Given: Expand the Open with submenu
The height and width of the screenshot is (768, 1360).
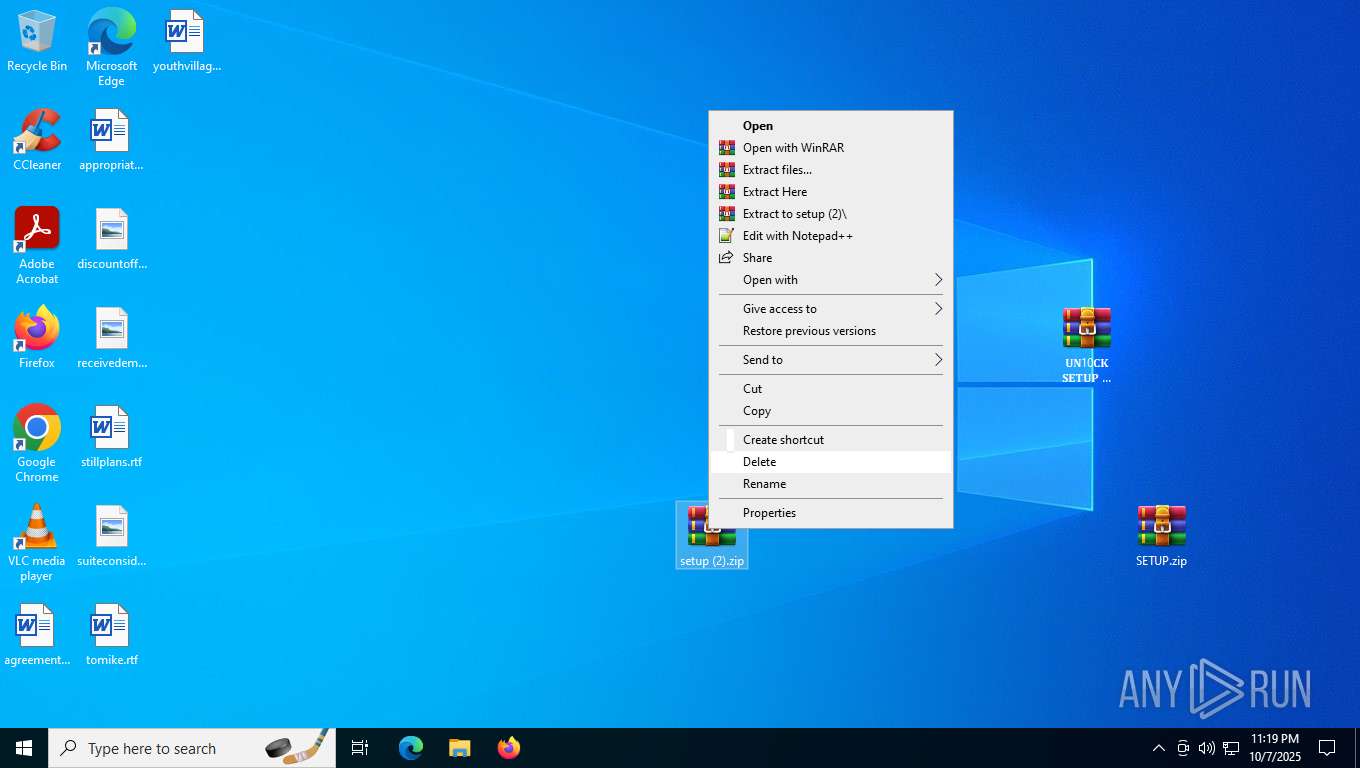Looking at the screenshot, I should pos(831,280).
